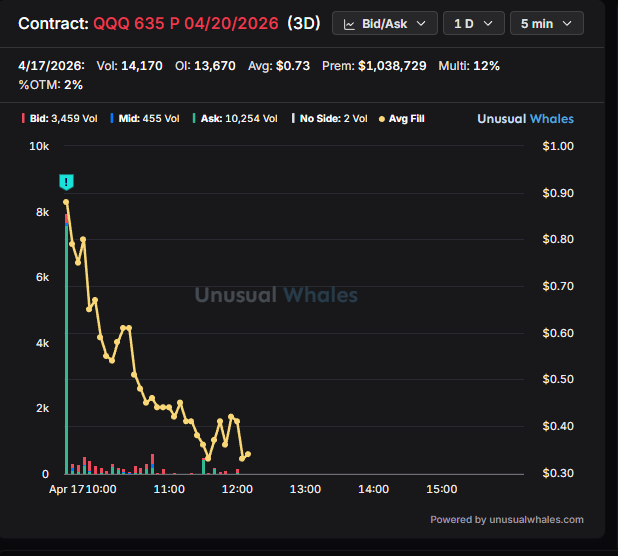Click the $1.00 price axis label
This screenshot has width=618, height=556.
558,146
